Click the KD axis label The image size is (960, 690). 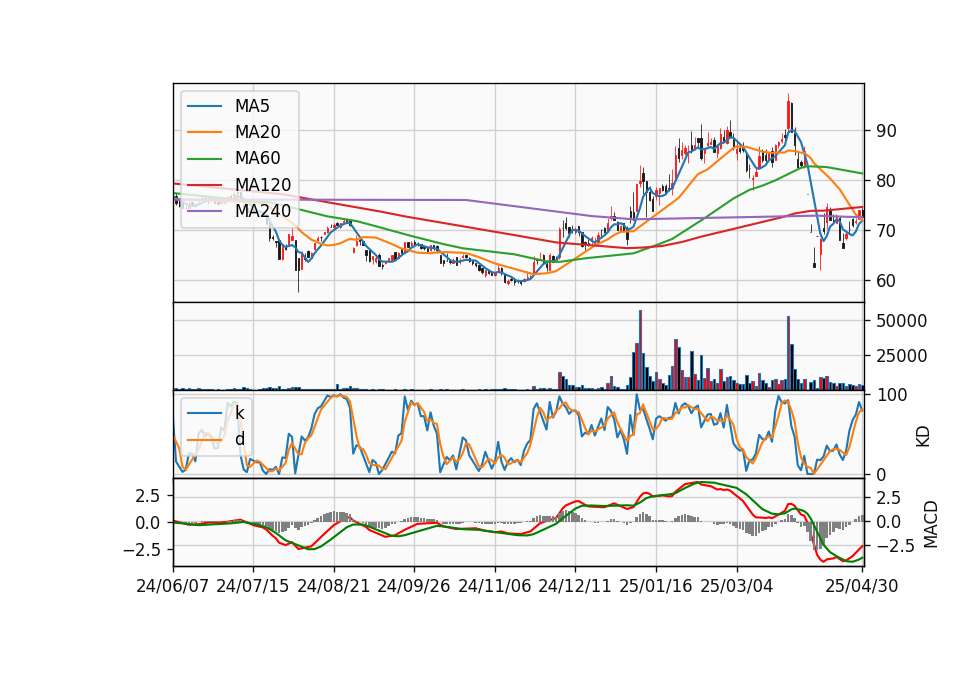[923, 437]
